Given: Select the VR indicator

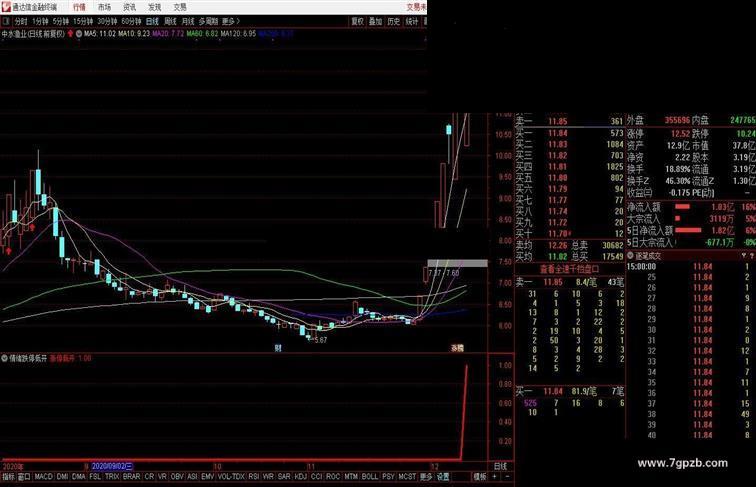Looking at the screenshot, I should 162,477.
